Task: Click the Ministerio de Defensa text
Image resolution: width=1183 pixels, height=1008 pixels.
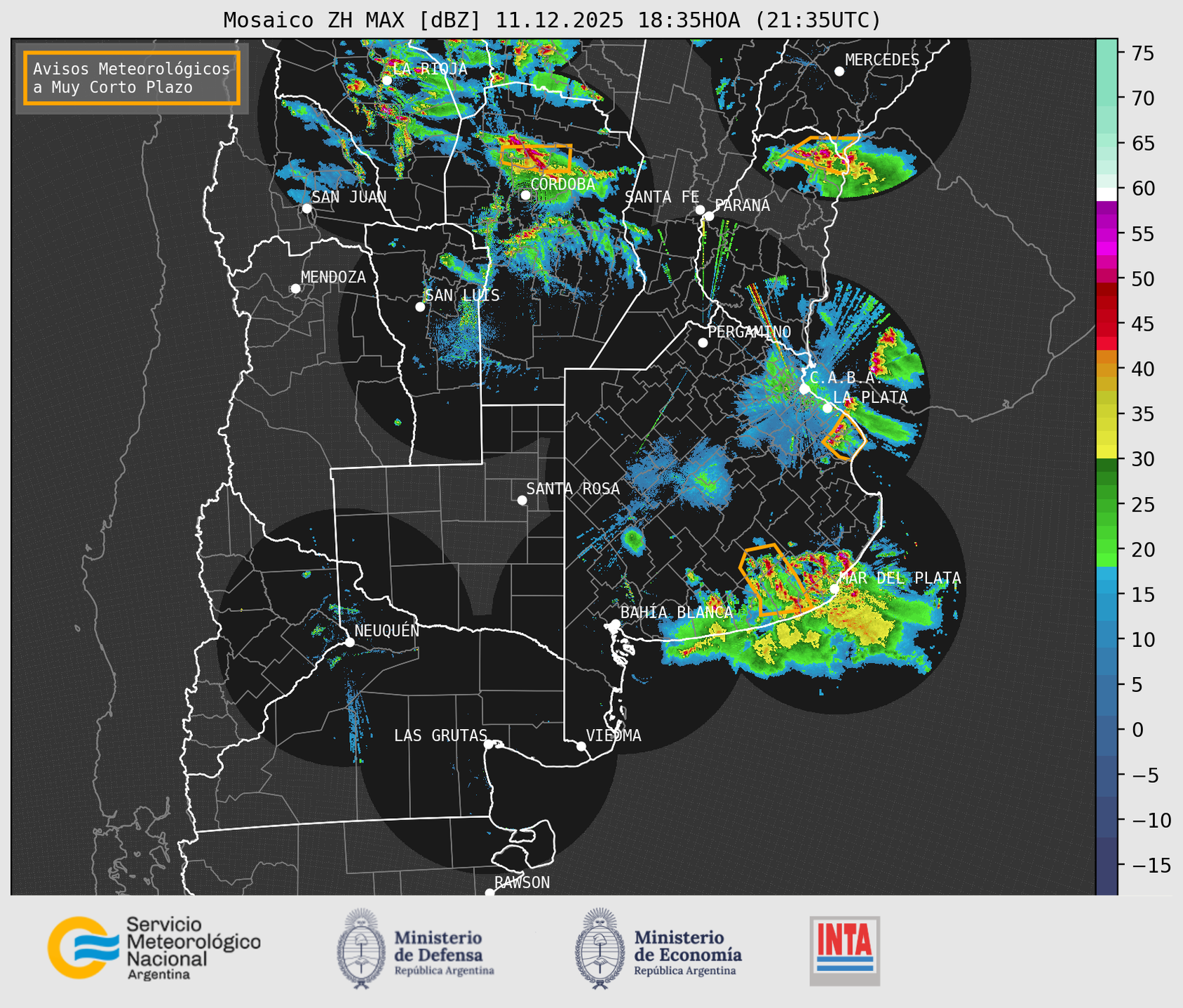Action: click(x=444, y=953)
